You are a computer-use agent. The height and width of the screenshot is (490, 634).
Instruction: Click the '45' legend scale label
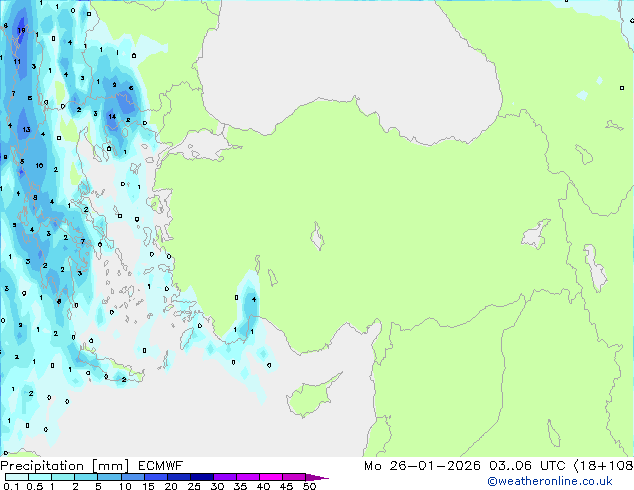point(286,486)
